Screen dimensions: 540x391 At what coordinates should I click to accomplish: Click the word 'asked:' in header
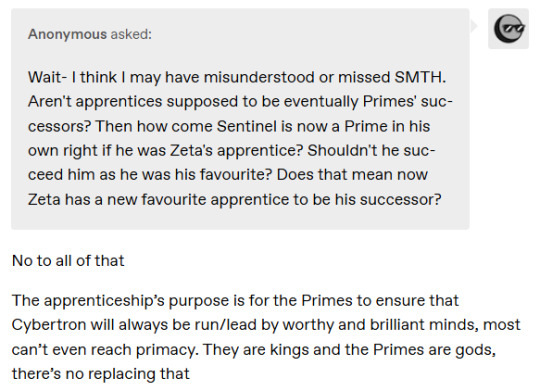point(131,34)
